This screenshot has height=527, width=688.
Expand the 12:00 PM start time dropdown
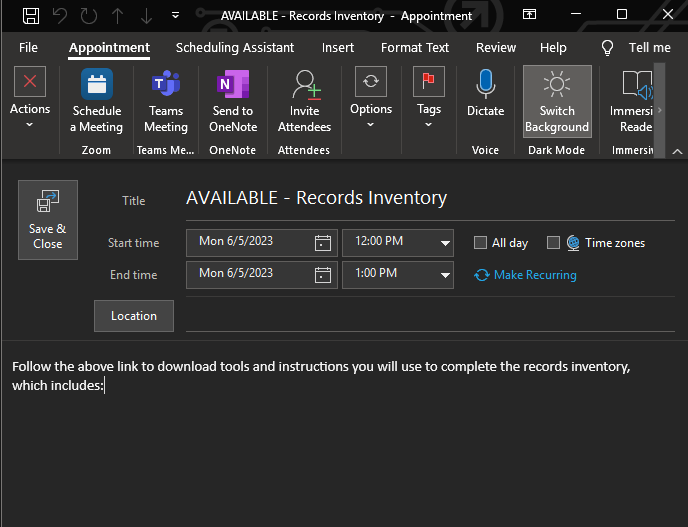click(445, 243)
